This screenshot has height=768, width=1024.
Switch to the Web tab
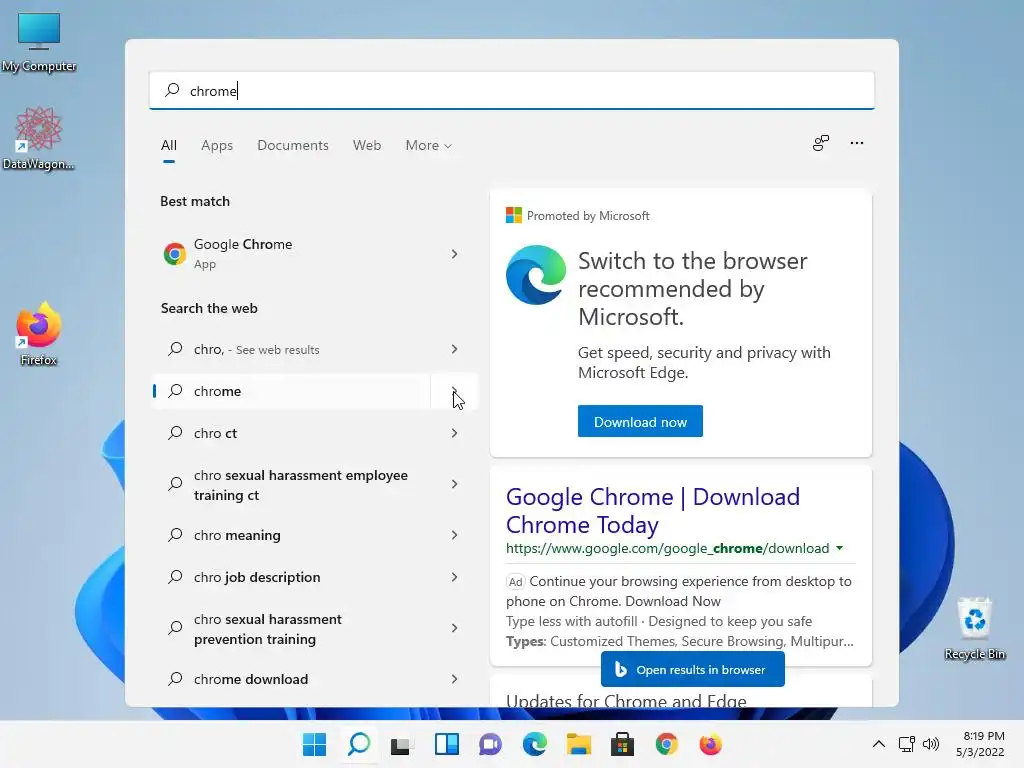[367, 146]
